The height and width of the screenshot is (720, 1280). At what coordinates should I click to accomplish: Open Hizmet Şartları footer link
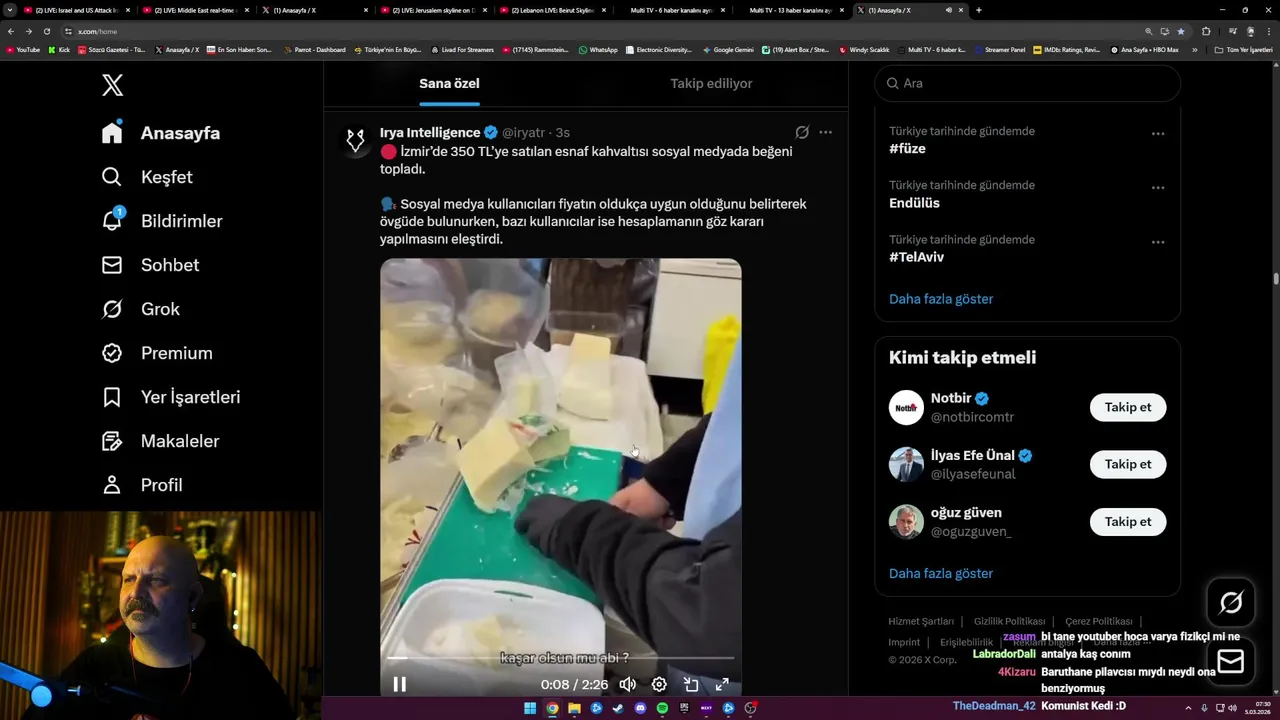921,621
